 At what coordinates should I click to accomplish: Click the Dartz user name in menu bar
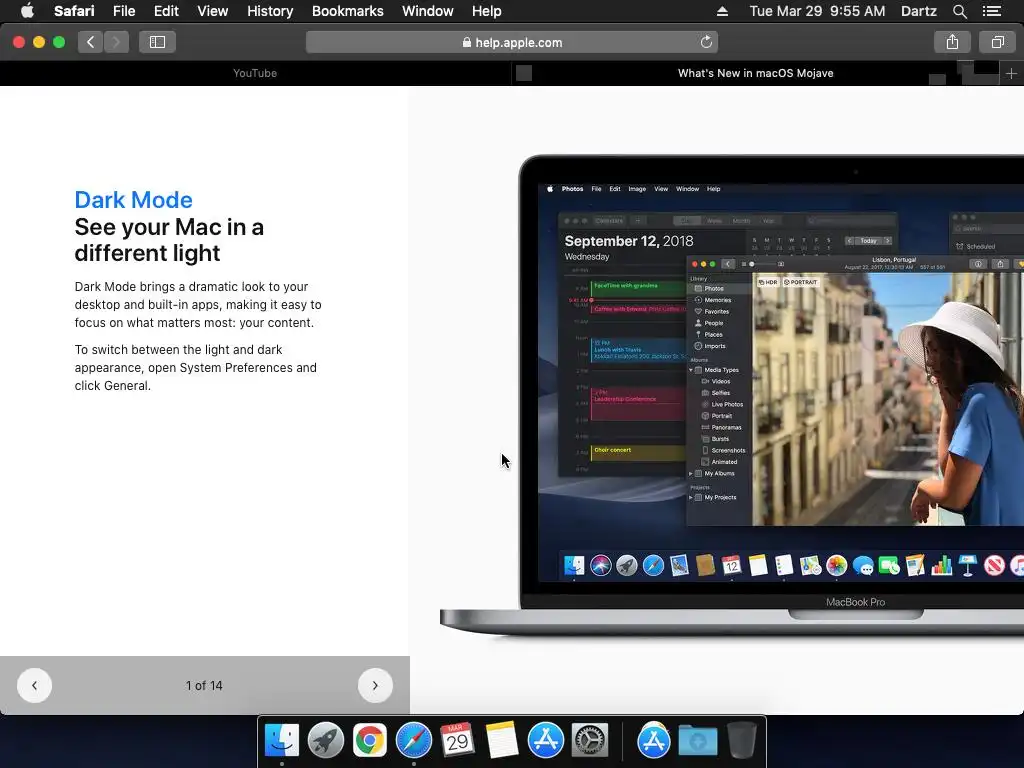coord(918,11)
